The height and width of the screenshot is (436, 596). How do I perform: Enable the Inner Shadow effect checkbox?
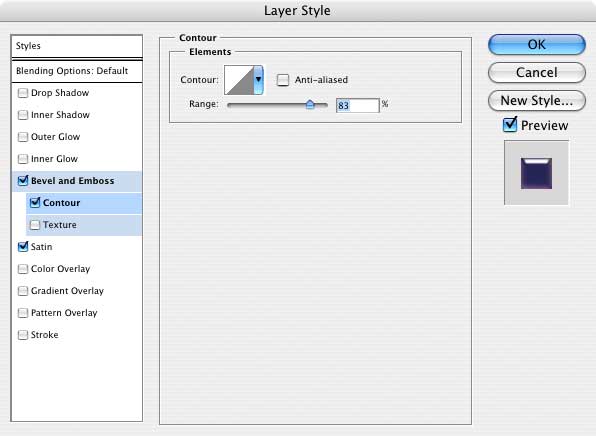tap(23, 115)
